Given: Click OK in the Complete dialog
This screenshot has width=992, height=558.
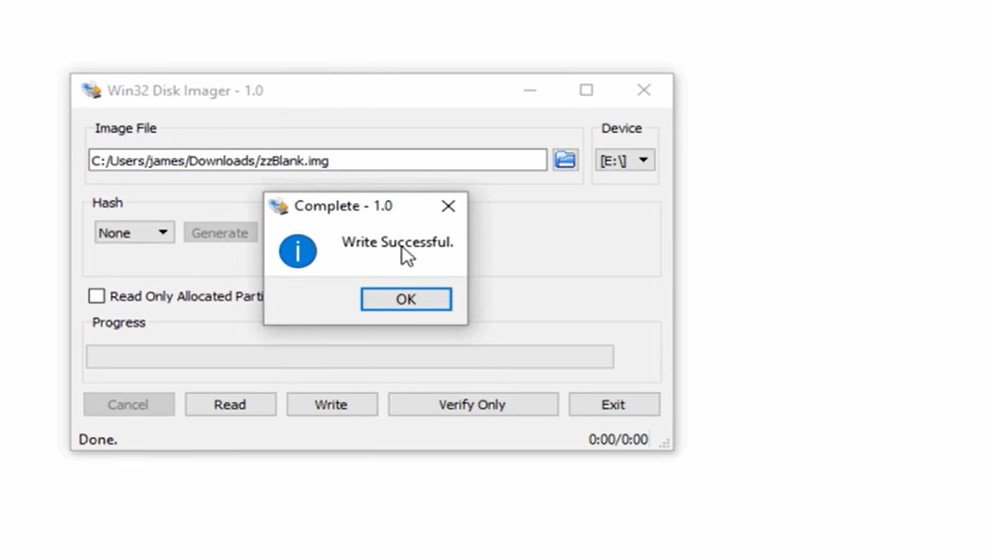Looking at the screenshot, I should pos(406,299).
